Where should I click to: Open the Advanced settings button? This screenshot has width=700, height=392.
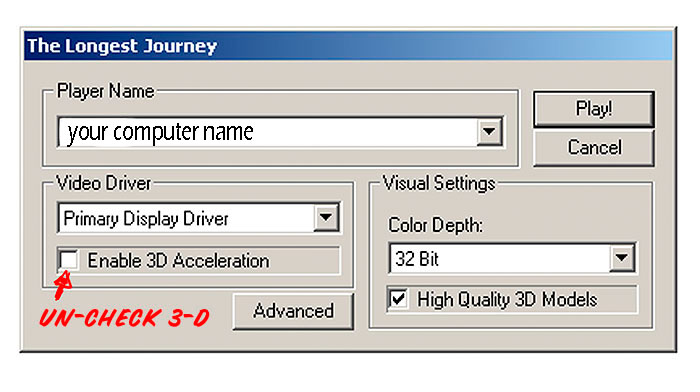(293, 311)
